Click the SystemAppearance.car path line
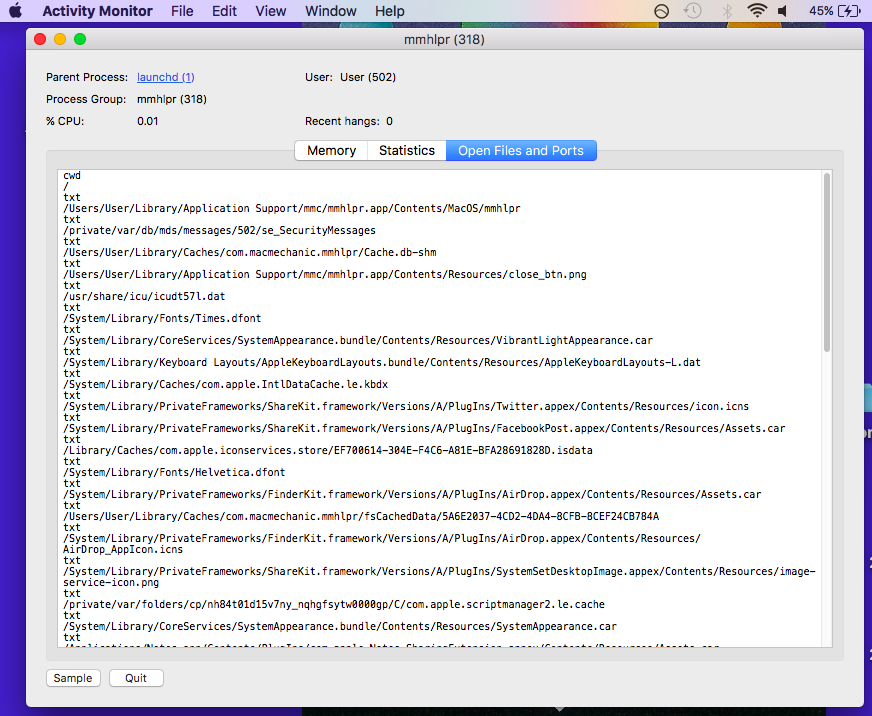 (x=340, y=626)
